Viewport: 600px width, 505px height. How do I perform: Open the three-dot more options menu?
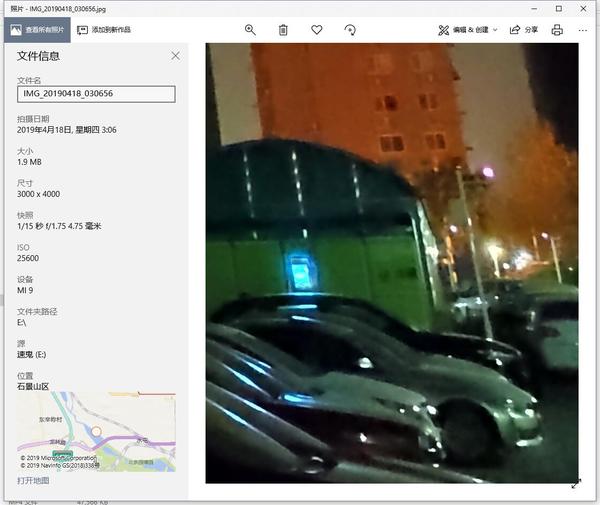coord(583,30)
